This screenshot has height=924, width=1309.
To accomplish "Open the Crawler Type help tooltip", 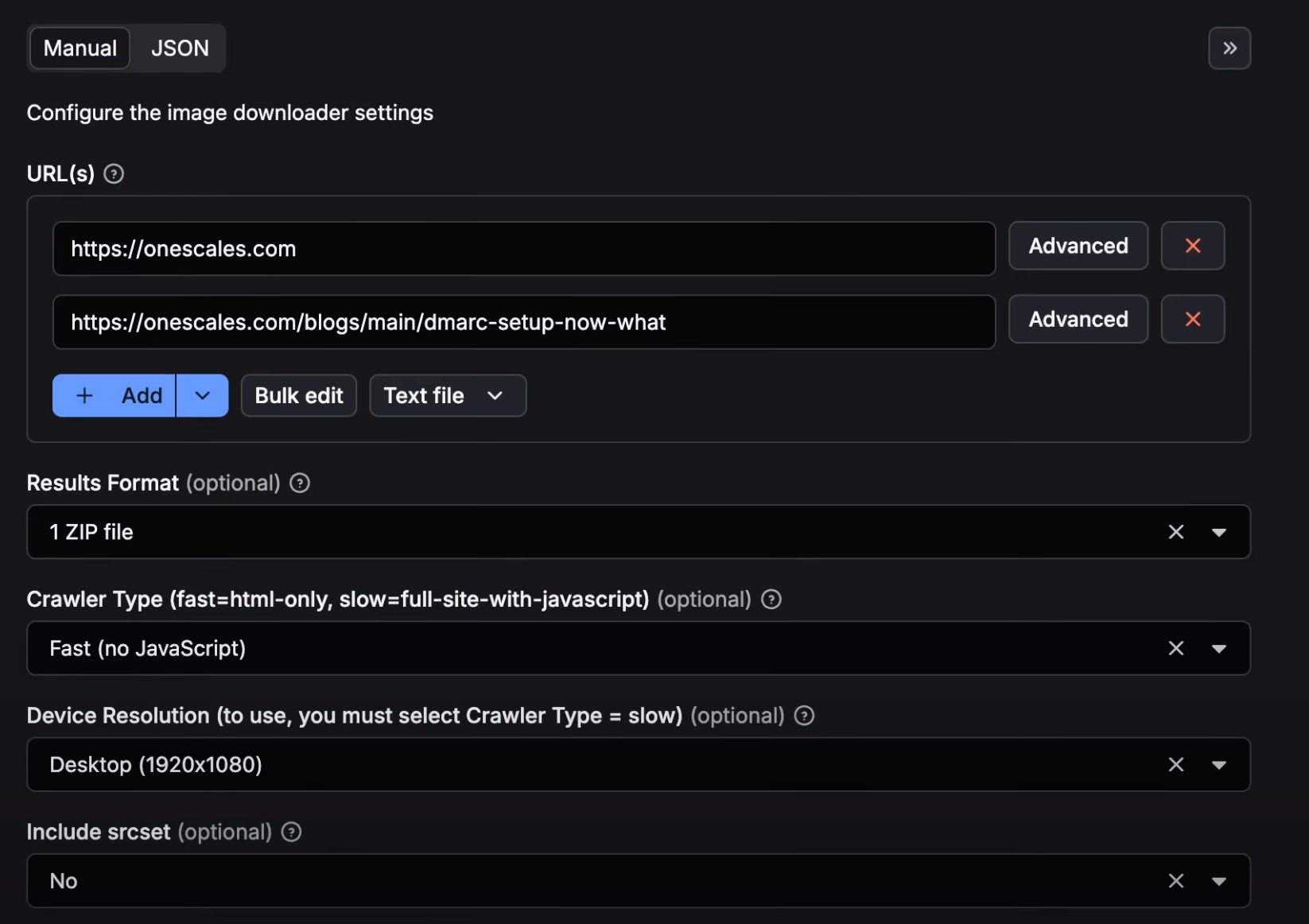I will (771, 600).
